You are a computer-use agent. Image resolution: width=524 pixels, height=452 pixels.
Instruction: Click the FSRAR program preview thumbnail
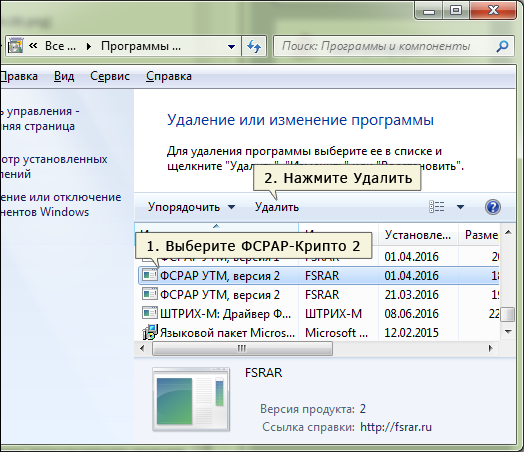(191, 399)
